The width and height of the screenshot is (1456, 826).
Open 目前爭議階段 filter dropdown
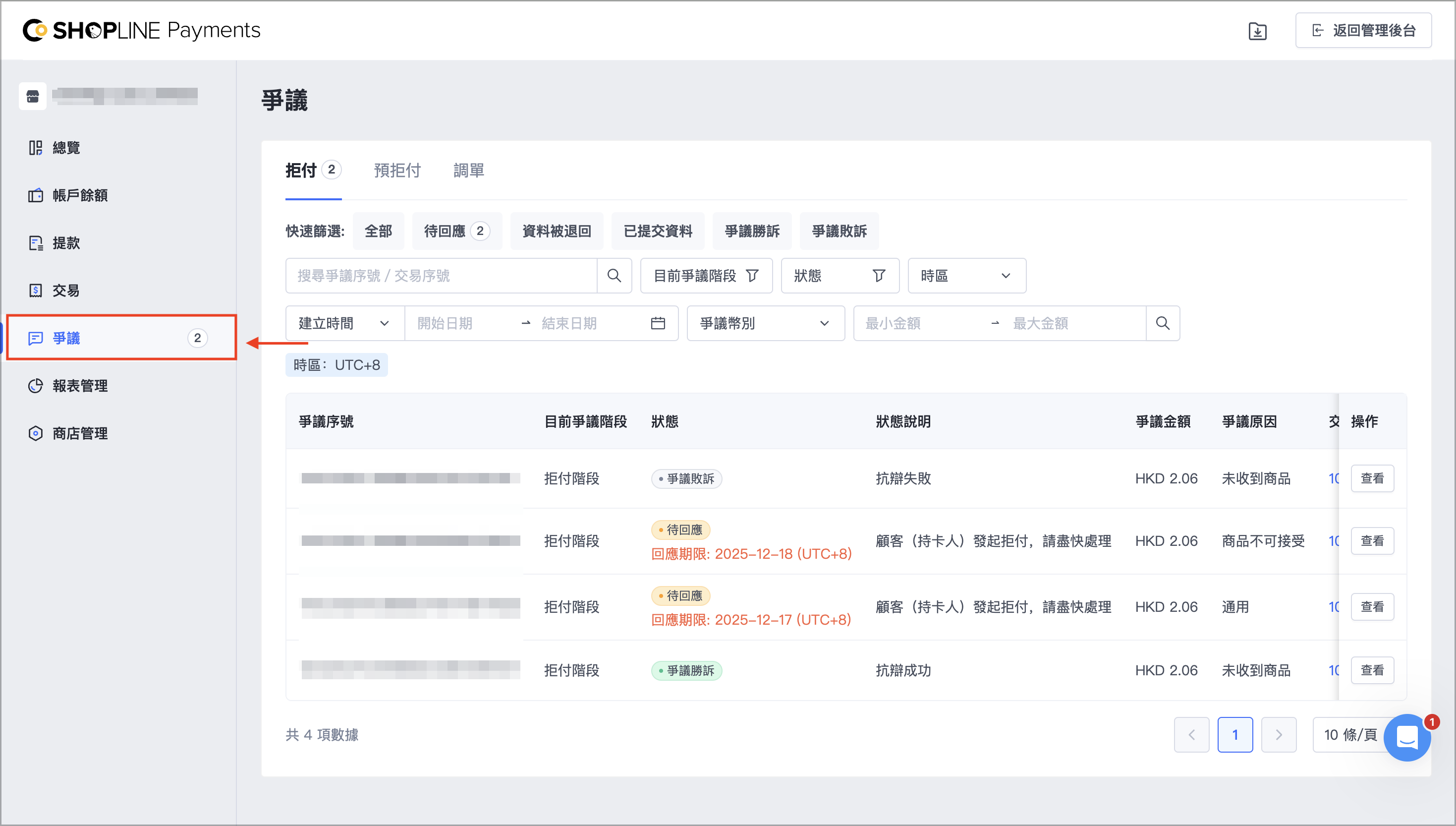click(706, 276)
